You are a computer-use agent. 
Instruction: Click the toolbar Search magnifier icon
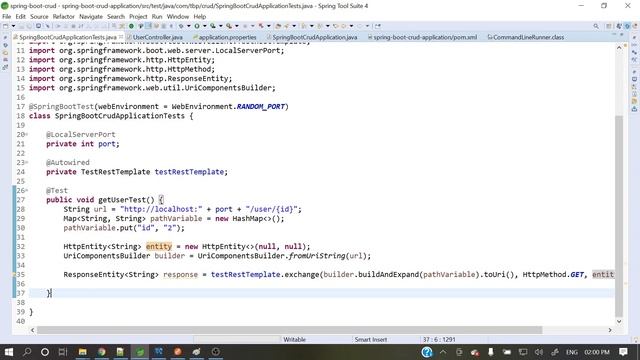point(596,26)
